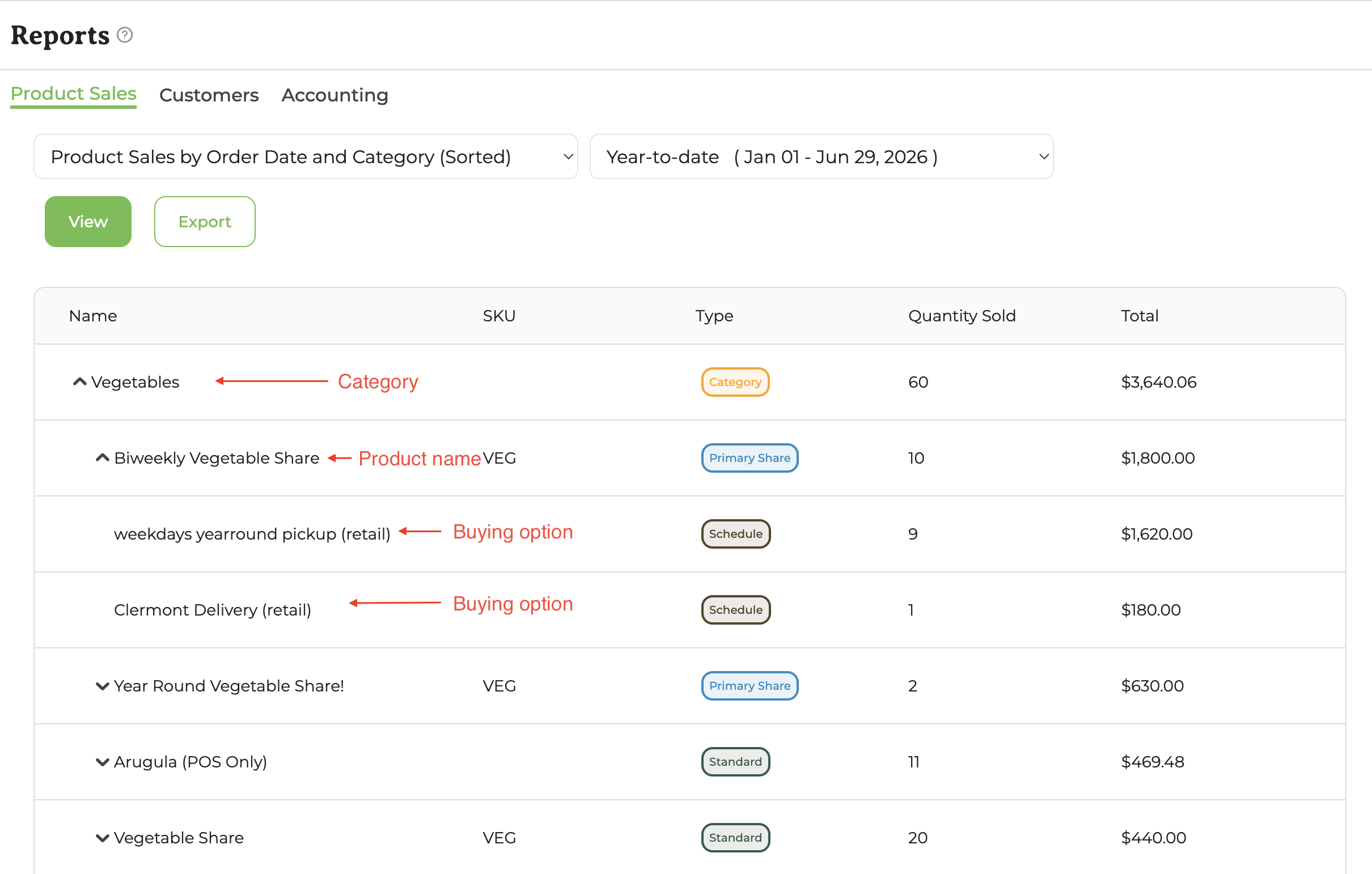Click the Export button
This screenshot has height=874, width=1372.
click(x=205, y=222)
